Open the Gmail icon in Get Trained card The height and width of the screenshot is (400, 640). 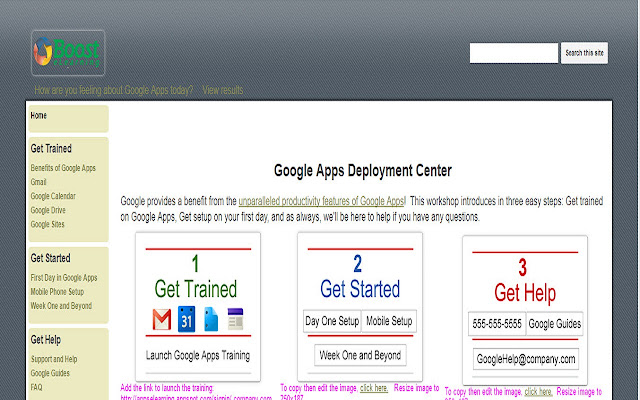click(162, 319)
